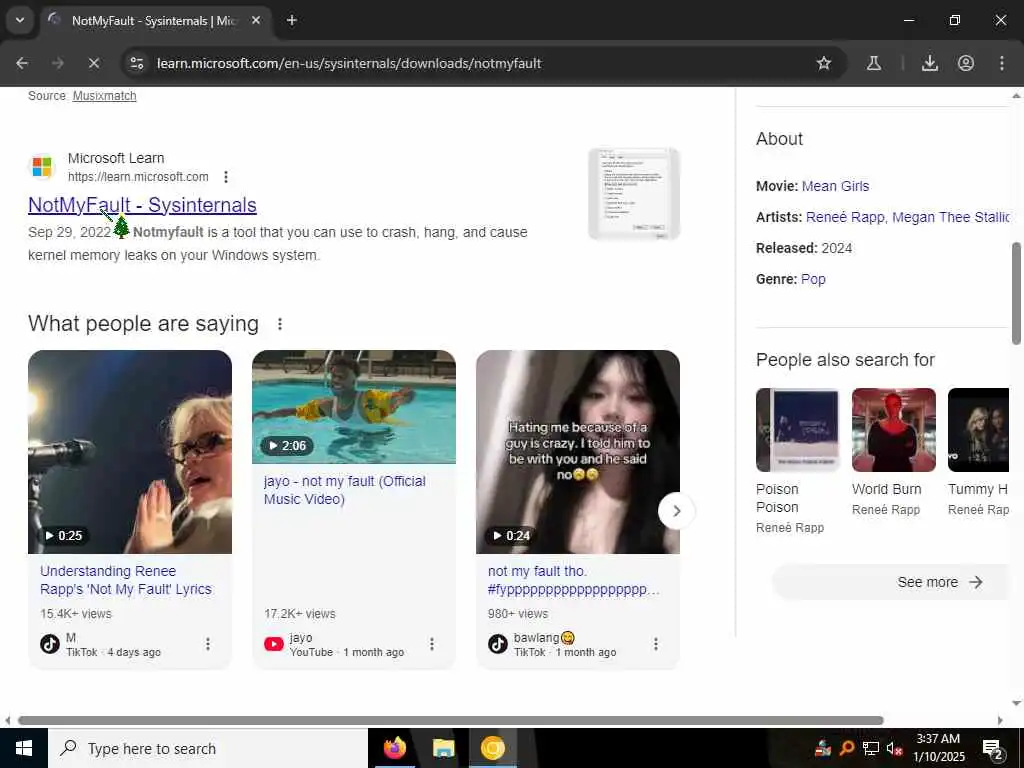Open more options for Microsoft Learn result

[226, 177]
